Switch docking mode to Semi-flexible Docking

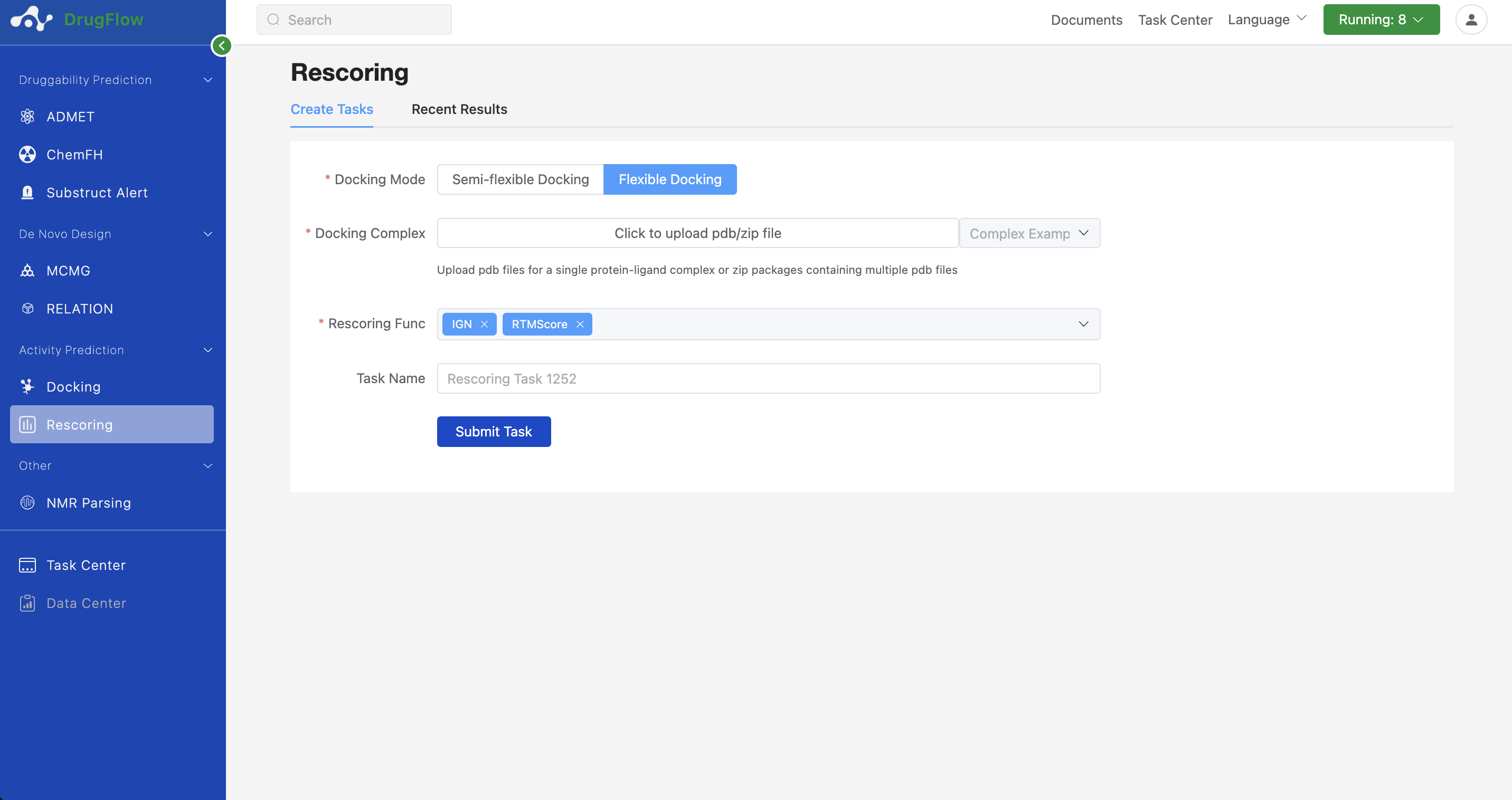click(x=520, y=179)
